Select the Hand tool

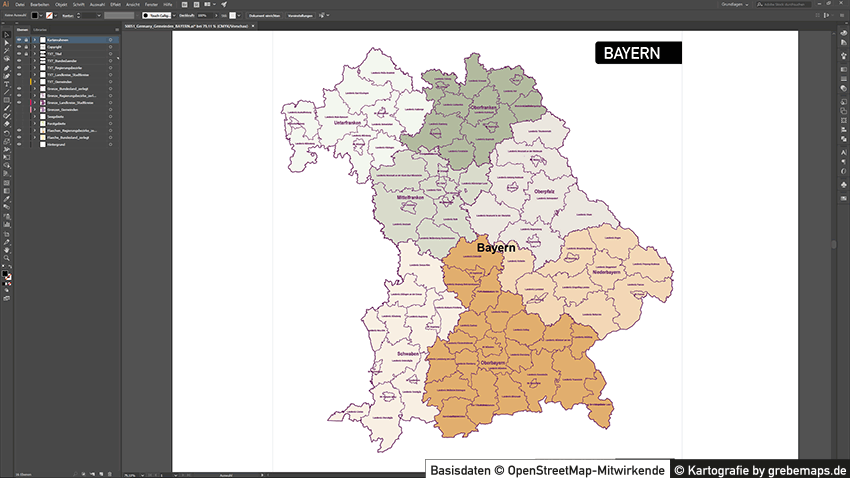[x=6, y=249]
